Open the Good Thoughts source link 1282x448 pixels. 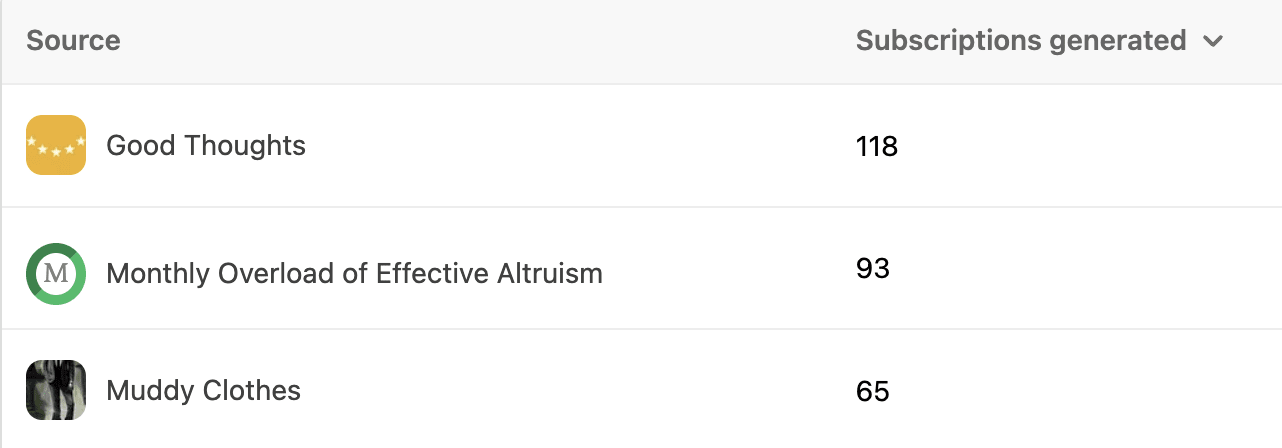point(205,146)
